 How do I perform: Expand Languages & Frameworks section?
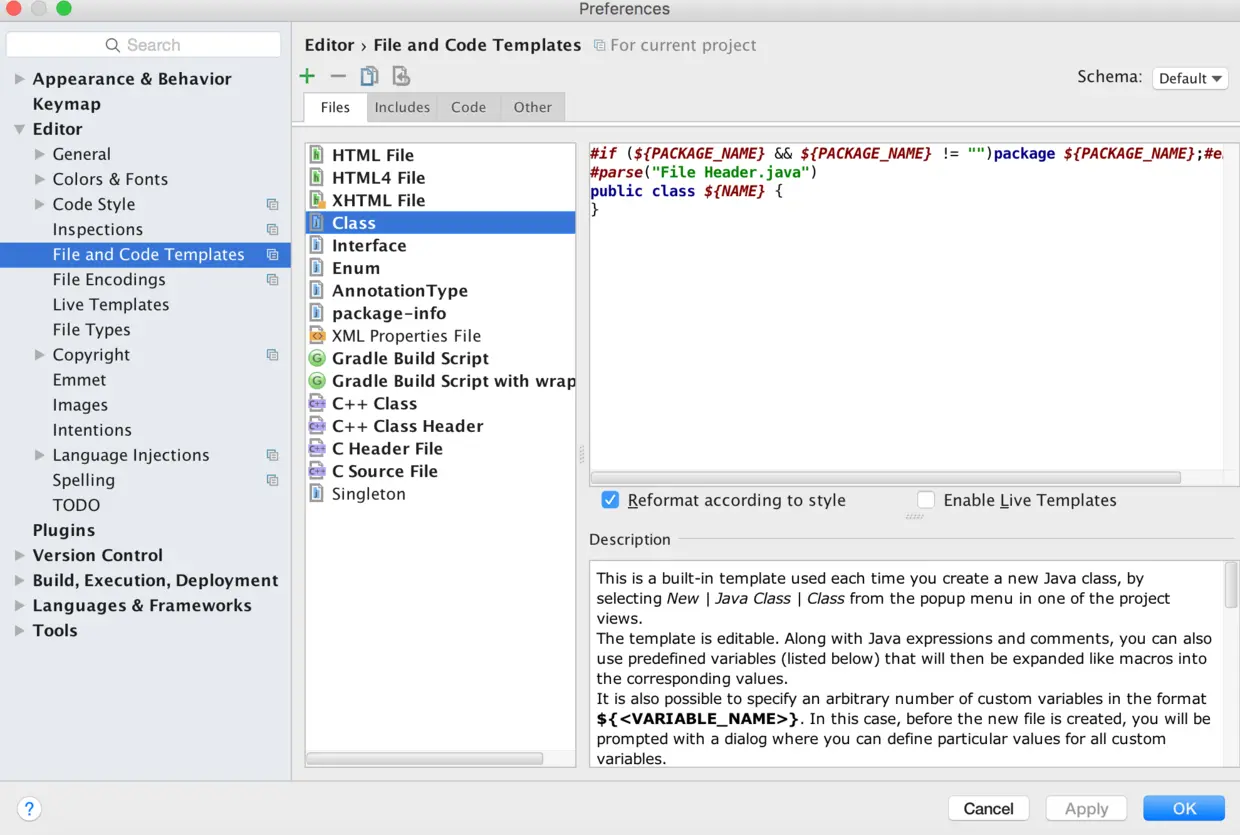point(19,605)
